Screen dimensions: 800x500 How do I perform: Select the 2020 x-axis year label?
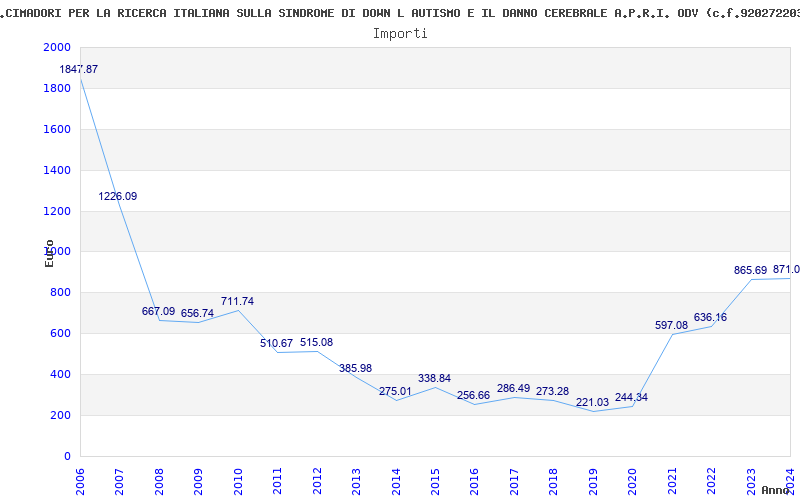[x=632, y=482]
